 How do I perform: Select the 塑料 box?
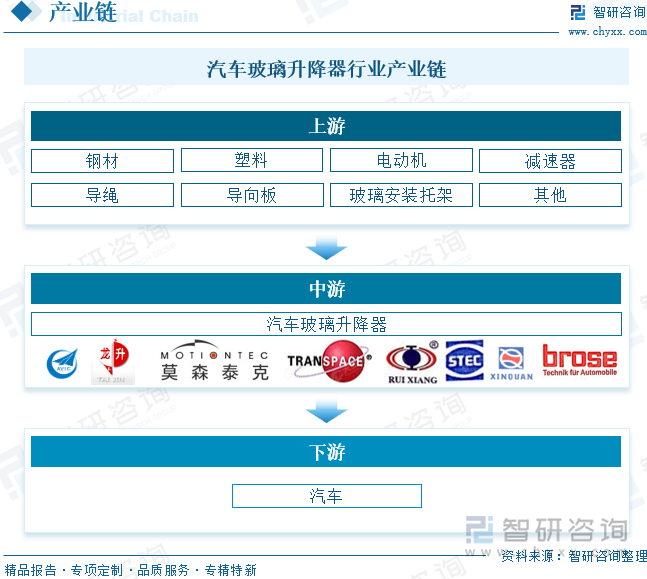[x=252, y=160]
